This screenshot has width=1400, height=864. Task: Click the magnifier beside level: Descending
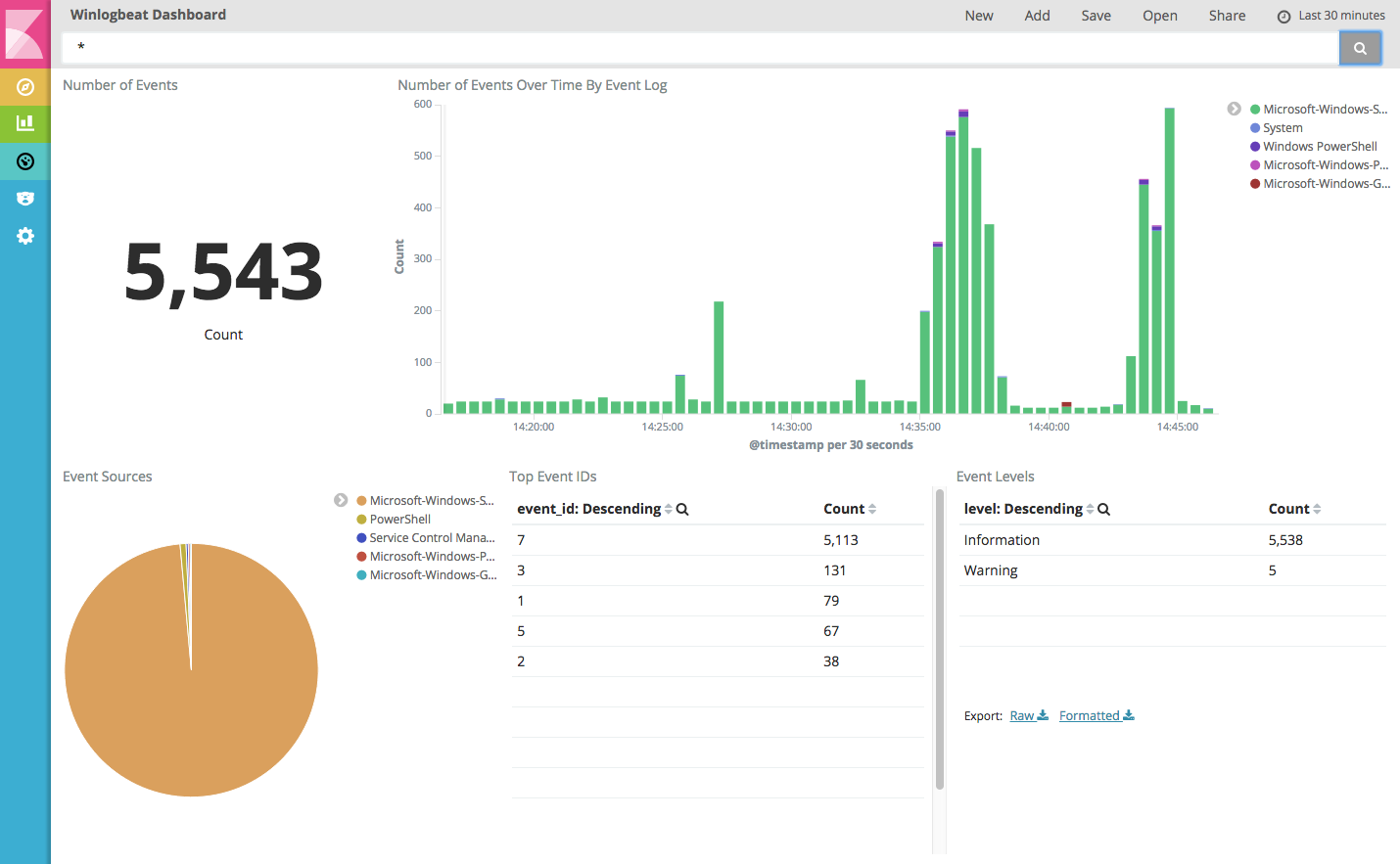(1103, 509)
